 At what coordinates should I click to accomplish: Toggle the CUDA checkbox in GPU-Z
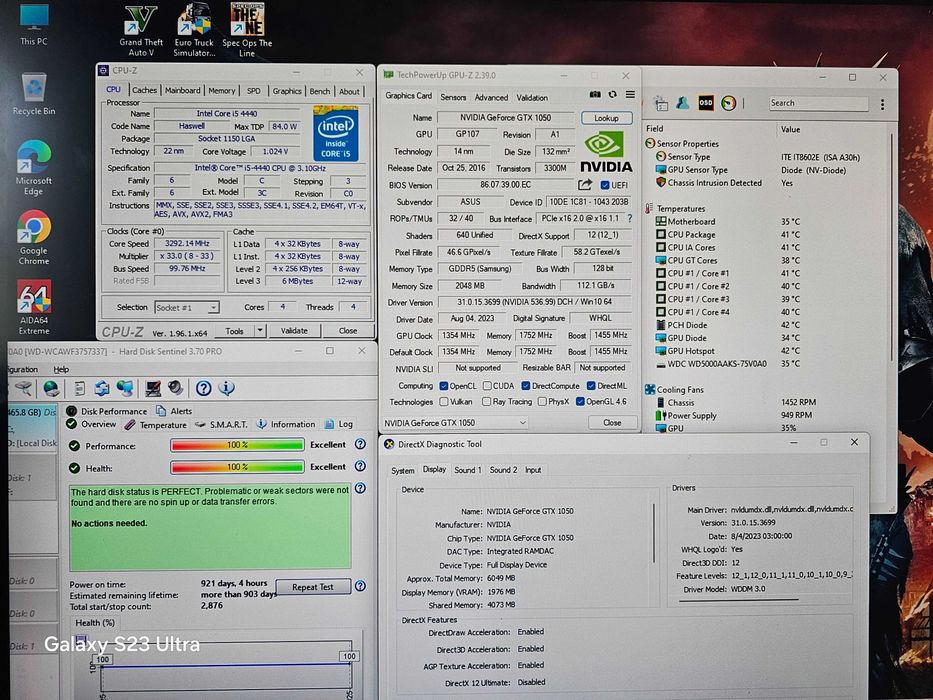(x=487, y=386)
